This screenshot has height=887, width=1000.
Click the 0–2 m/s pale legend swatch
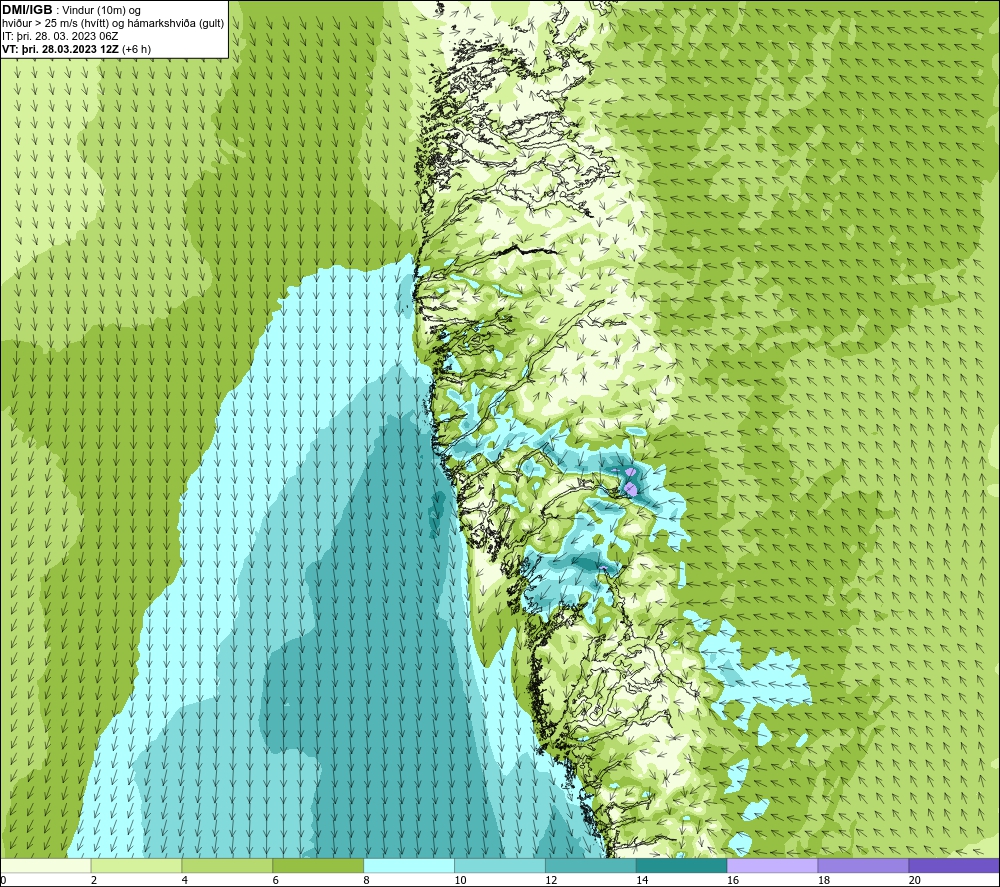[46, 865]
